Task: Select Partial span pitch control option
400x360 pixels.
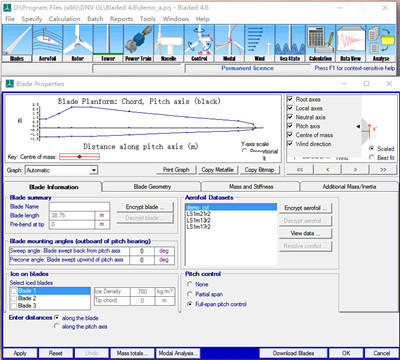Action: click(190, 294)
